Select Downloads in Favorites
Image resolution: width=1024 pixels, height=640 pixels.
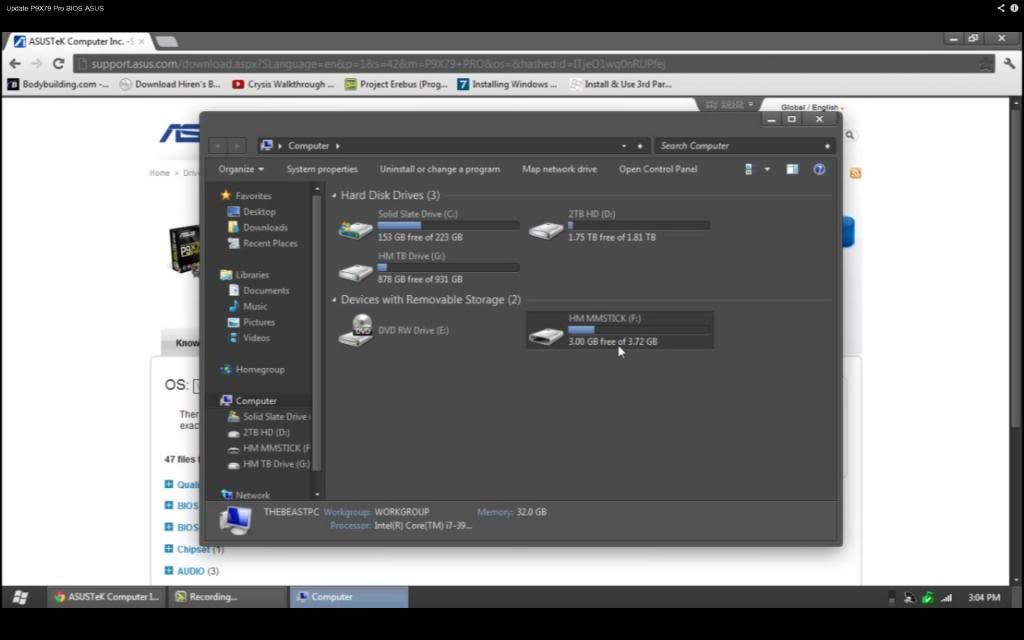(265, 227)
